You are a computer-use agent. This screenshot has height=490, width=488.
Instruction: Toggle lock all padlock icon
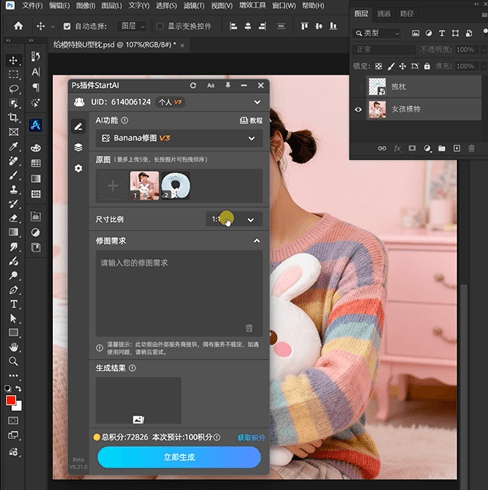pos(427,66)
